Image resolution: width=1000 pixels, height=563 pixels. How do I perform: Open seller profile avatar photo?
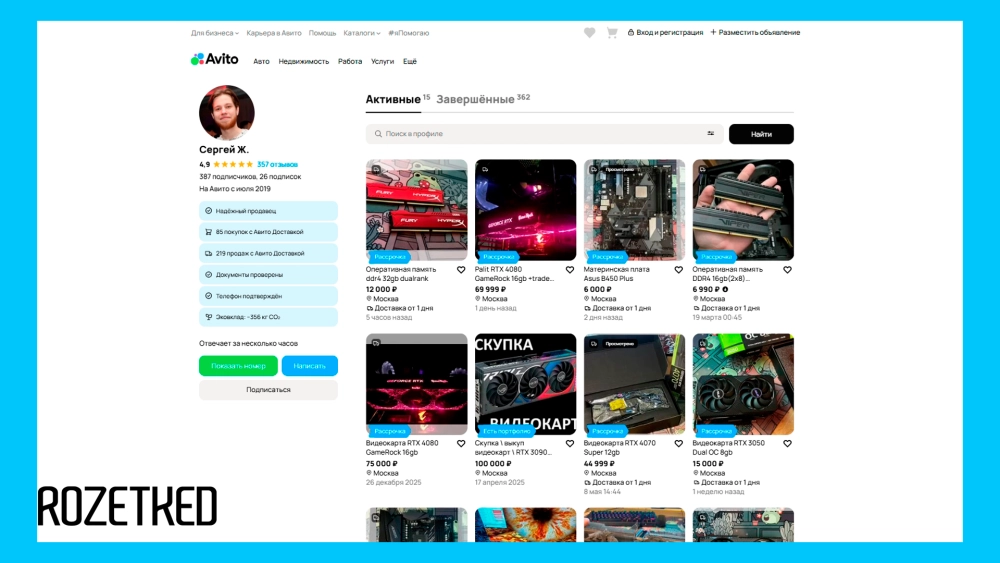(x=226, y=113)
